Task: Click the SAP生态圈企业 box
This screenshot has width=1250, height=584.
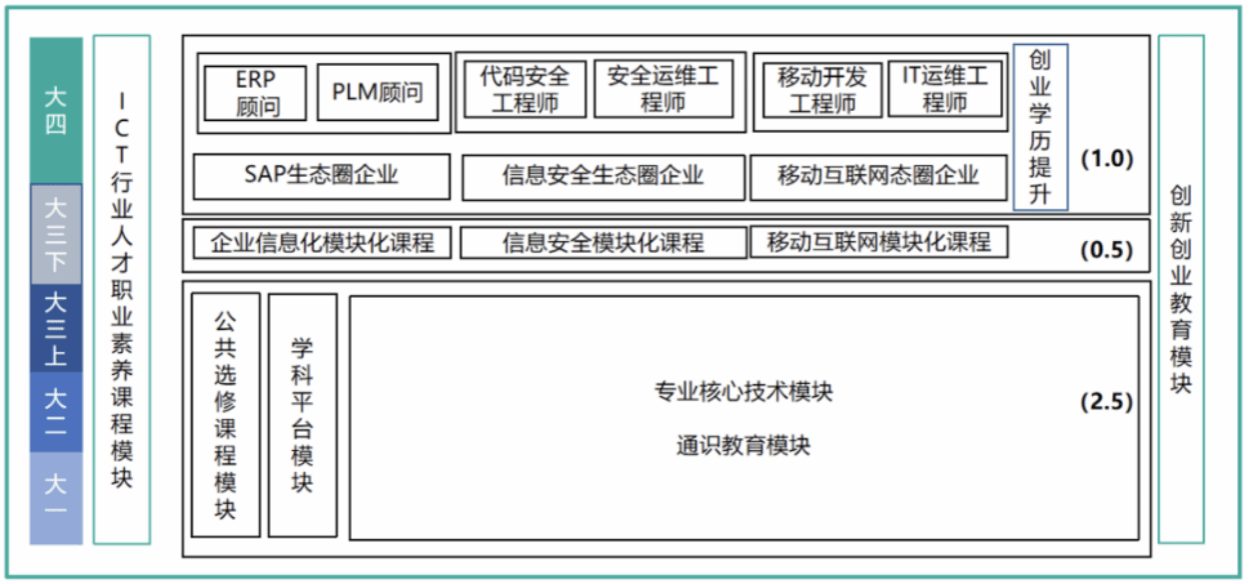Action: click(321, 176)
